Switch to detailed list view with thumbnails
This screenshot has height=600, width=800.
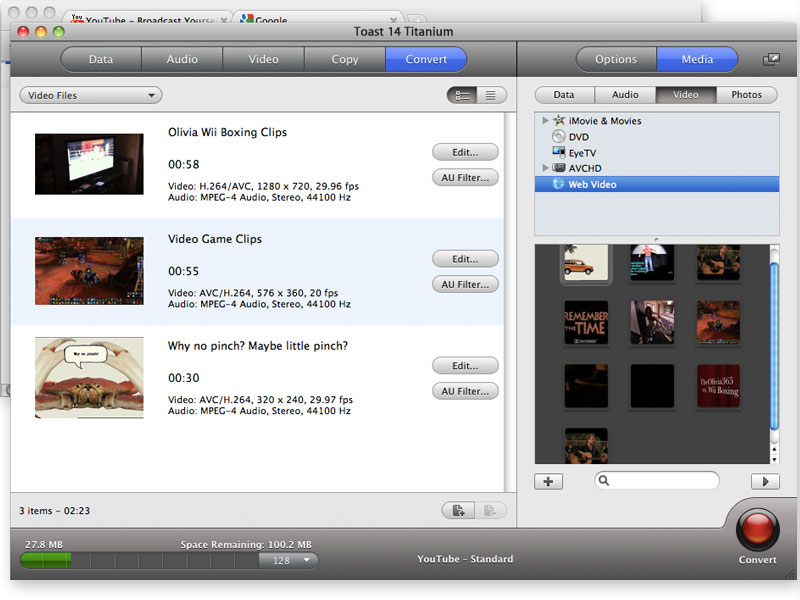(x=462, y=95)
